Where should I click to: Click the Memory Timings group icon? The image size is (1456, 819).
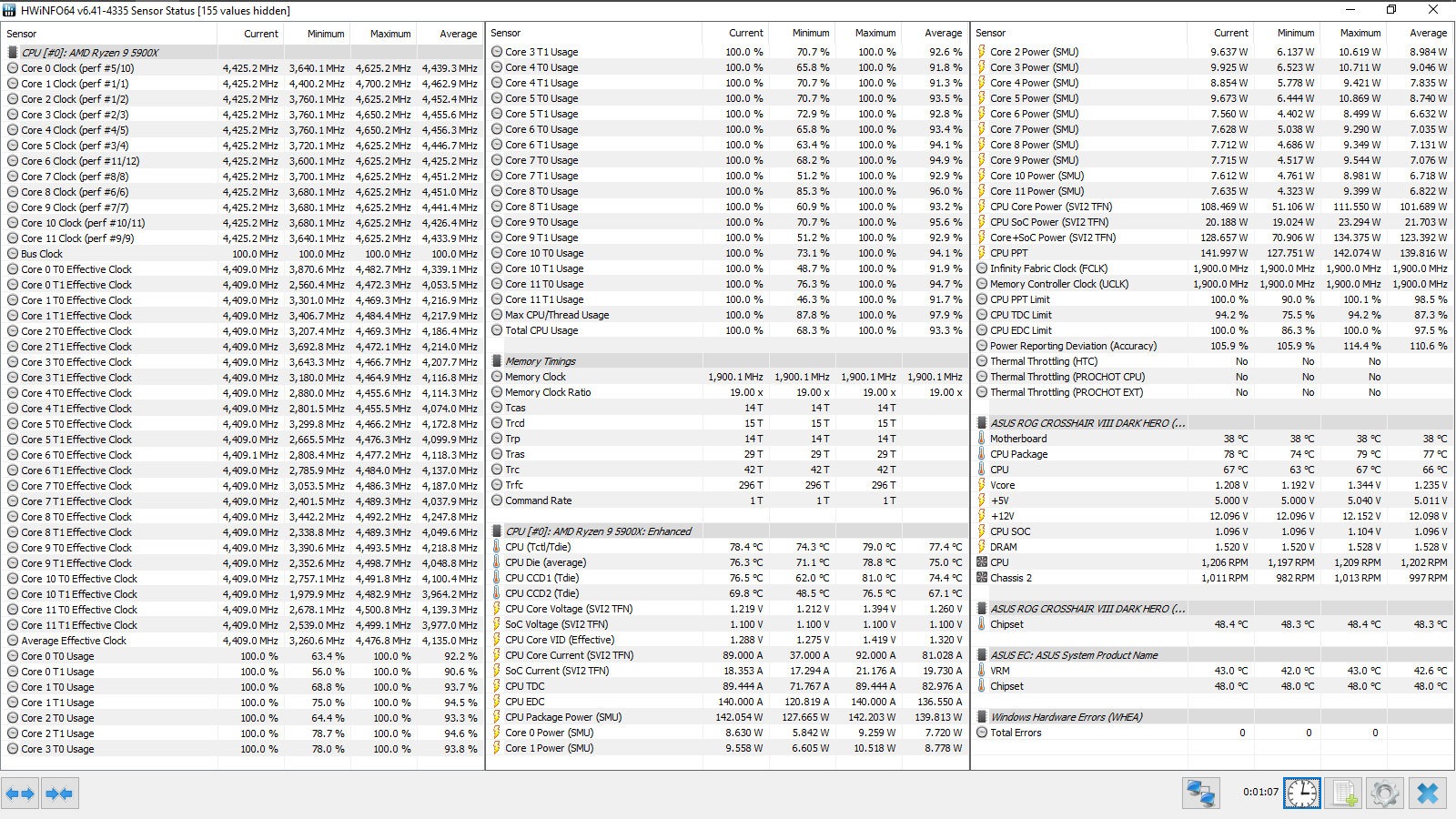point(497,361)
